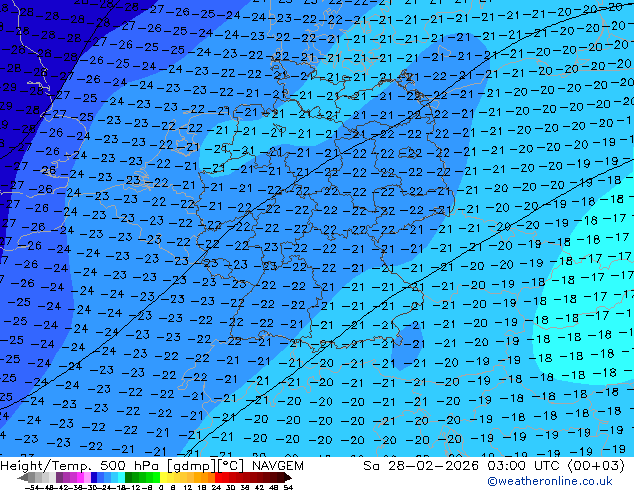634x490 pixels.
Task: Click the dark right arrow of the color scale
Action: pos(288,477)
